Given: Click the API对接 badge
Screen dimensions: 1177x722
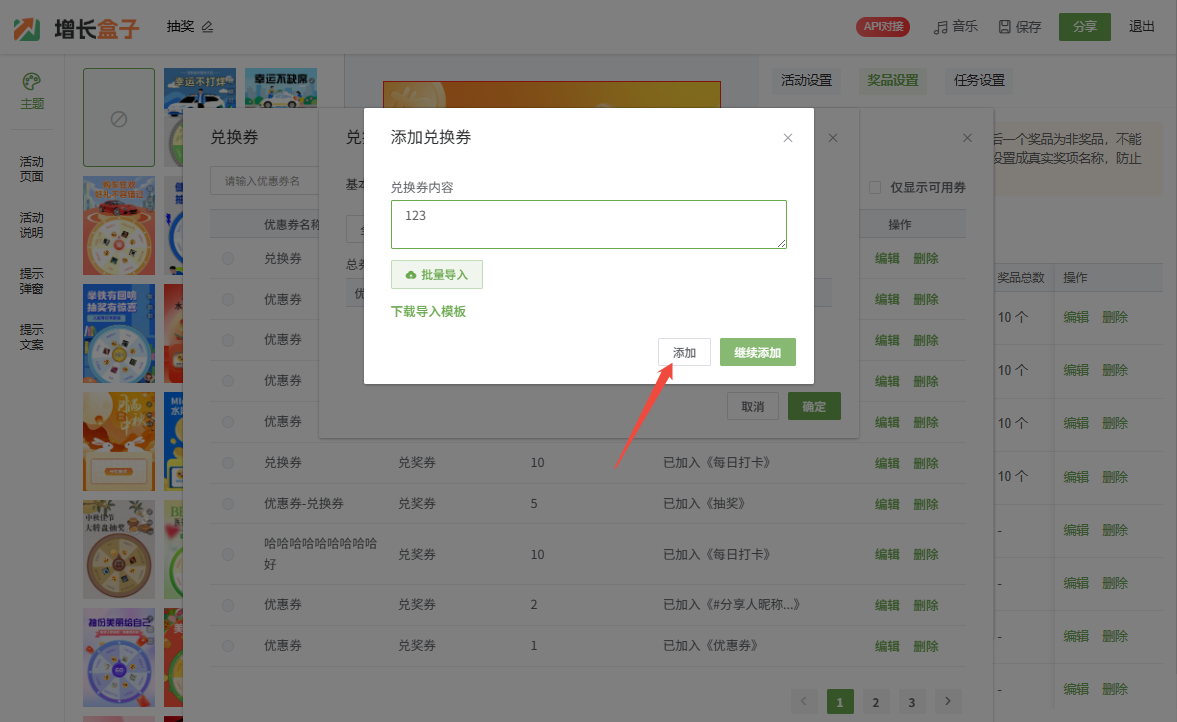Looking at the screenshot, I should coord(883,26).
